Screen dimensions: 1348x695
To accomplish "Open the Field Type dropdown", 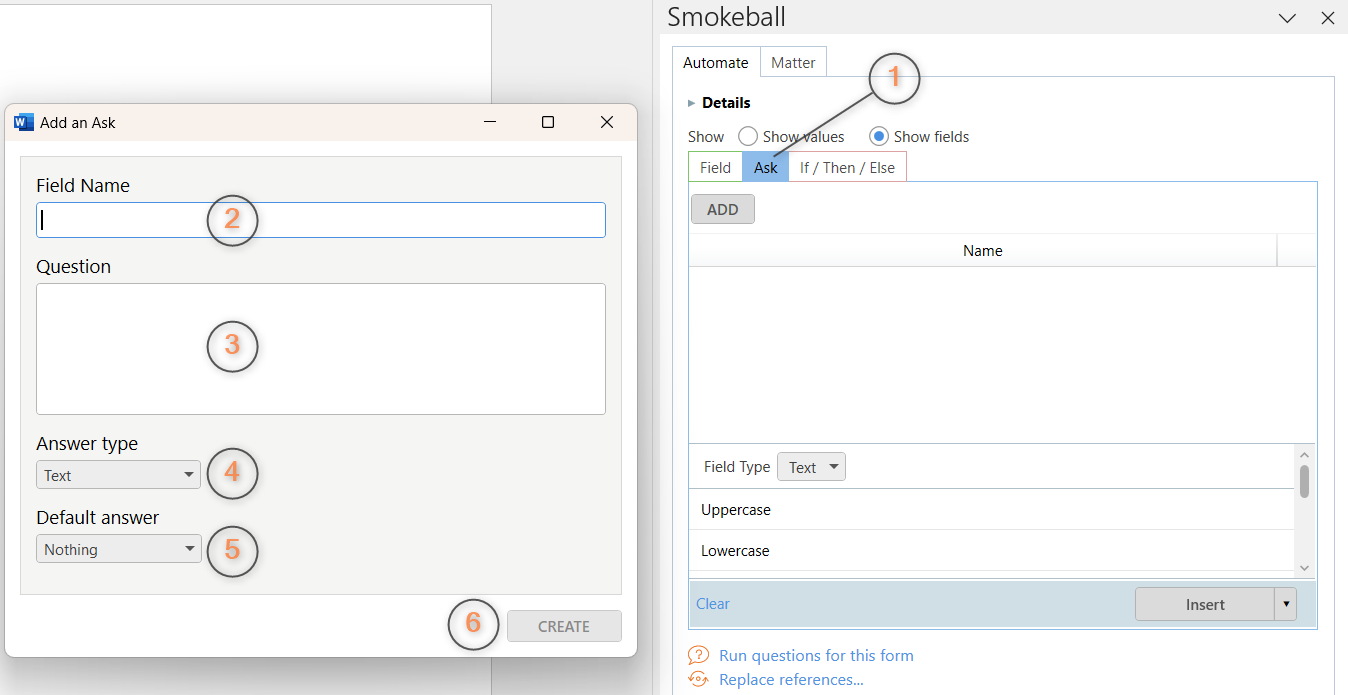I will point(811,467).
